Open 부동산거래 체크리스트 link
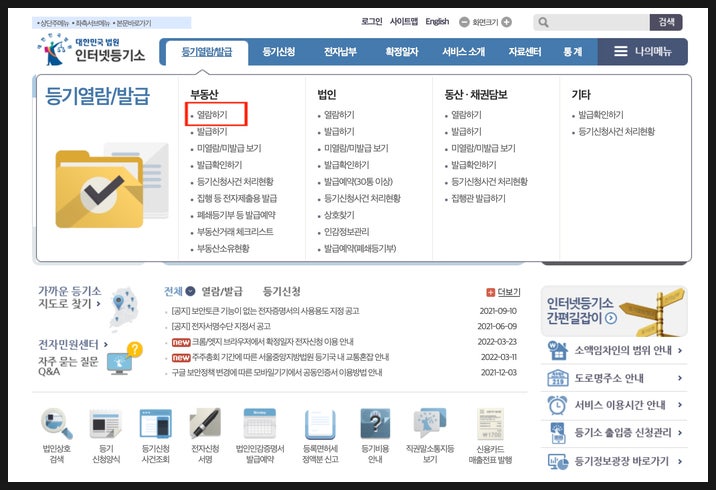716x490 pixels. click(x=235, y=232)
